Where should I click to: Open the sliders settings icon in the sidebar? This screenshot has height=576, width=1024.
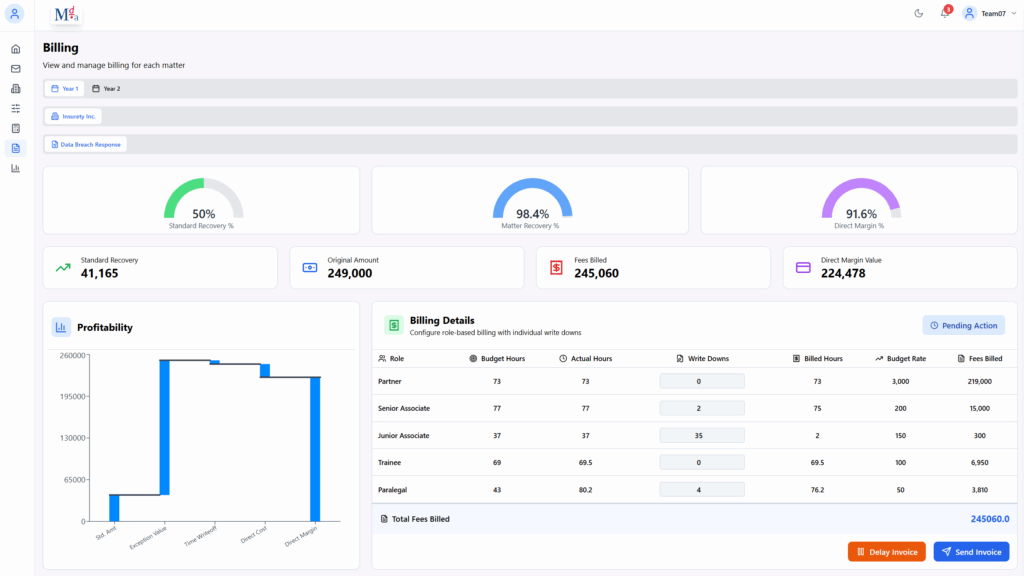pos(15,108)
